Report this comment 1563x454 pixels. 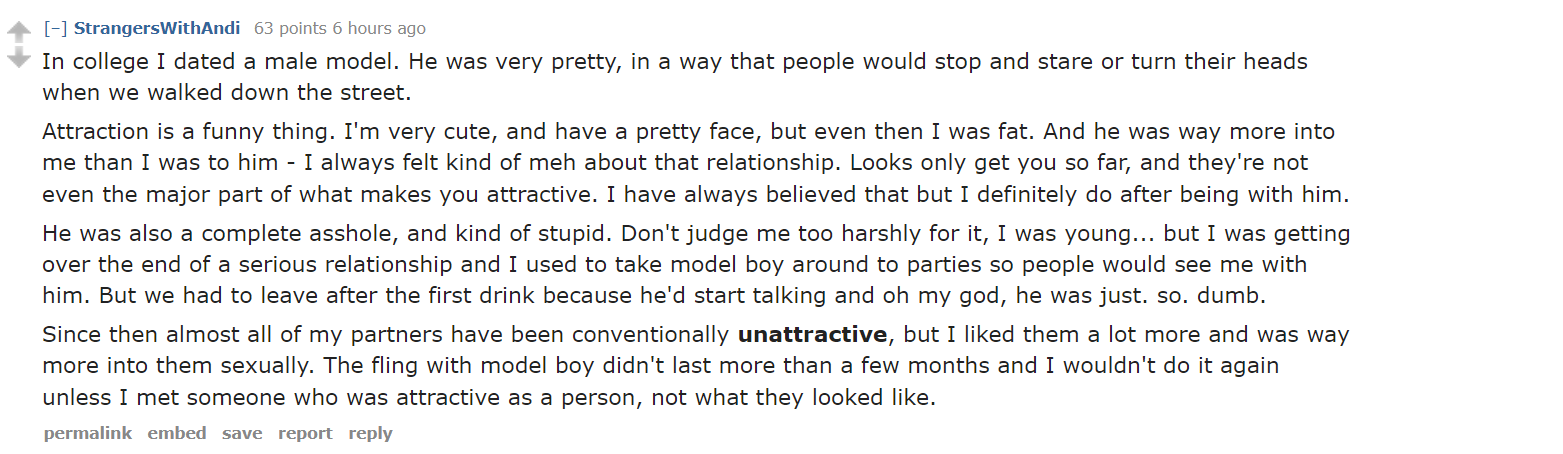[x=305, y=433]
